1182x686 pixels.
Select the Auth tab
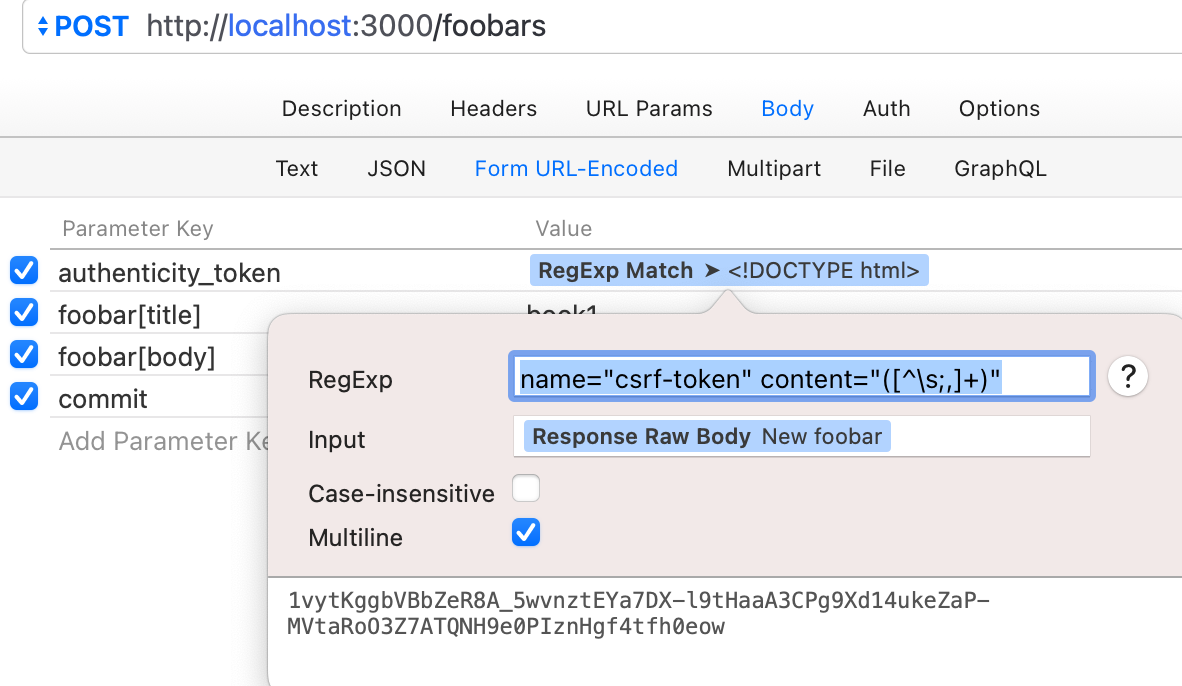coord(886,109)
